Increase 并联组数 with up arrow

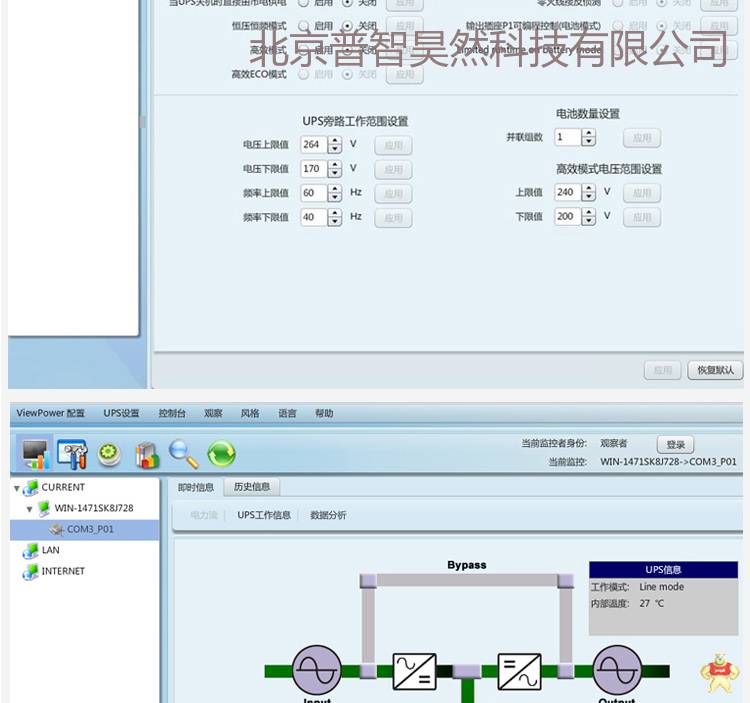coord(589,133)
